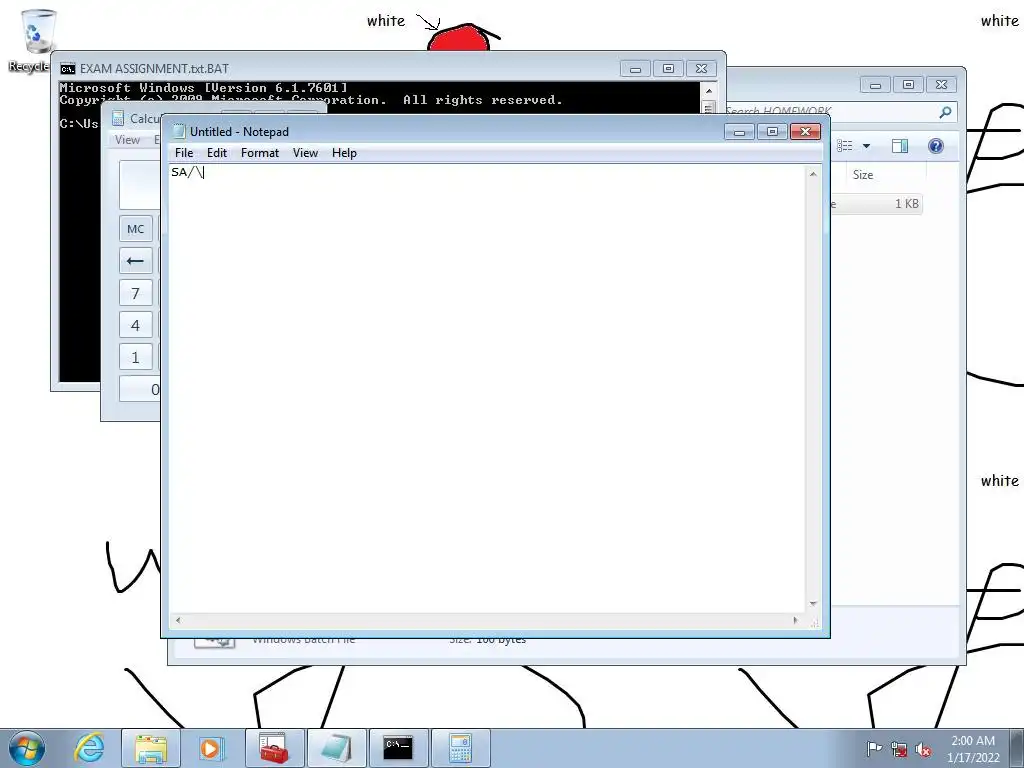Click the Notepad title bar icon
The height and width of the screenshot is (768, 1024).
178,131
